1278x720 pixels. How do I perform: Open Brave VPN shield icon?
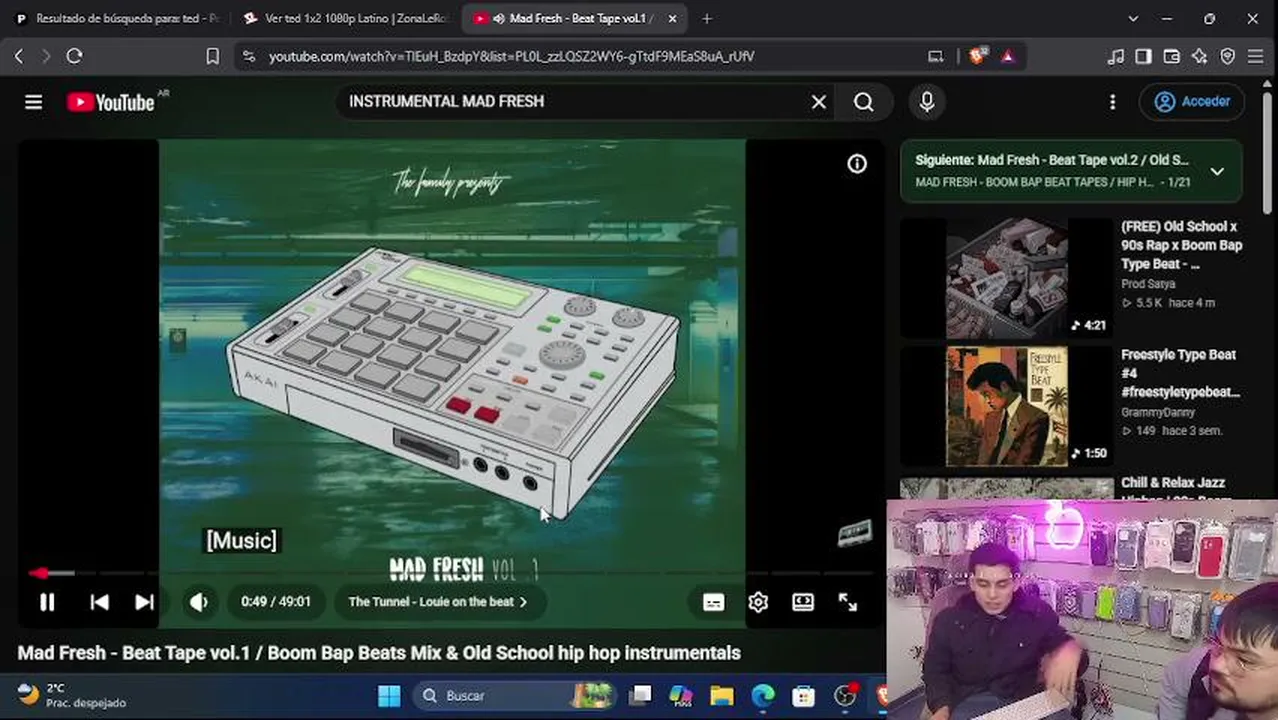(1227, 56)
